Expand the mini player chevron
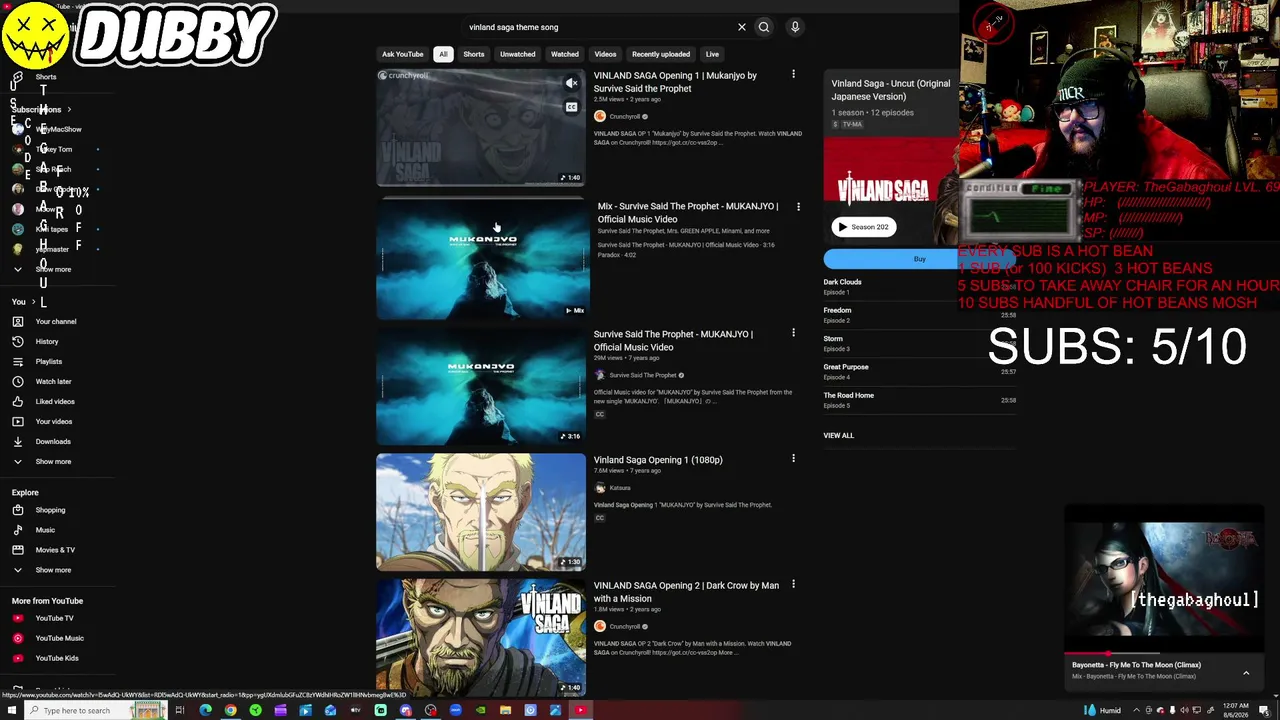The image size is (1280, 720). [x=1246, y=673]
